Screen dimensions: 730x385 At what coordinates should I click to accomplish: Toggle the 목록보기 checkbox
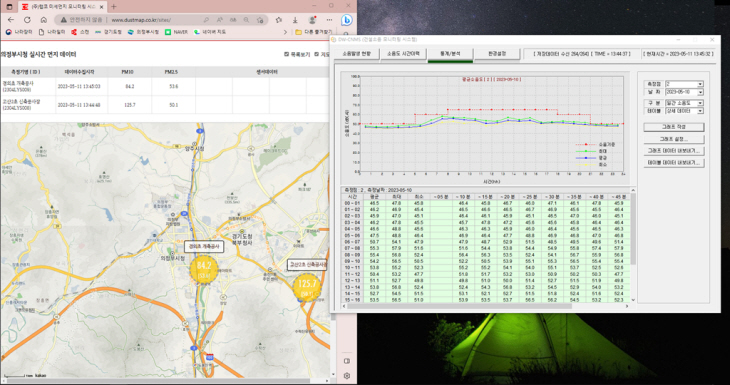click(x=286, y=54)
